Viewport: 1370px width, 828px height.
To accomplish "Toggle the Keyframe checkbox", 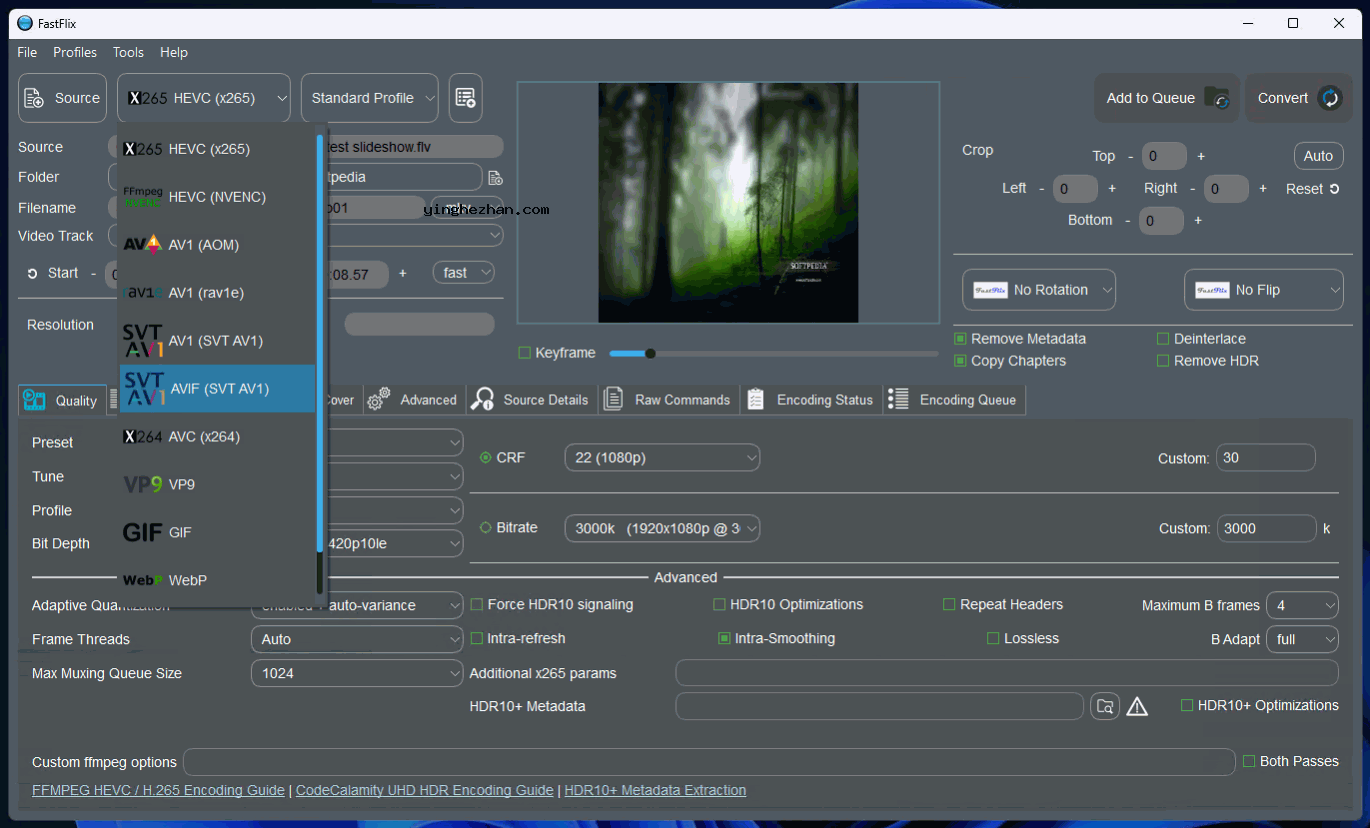I will coord(524,353).
